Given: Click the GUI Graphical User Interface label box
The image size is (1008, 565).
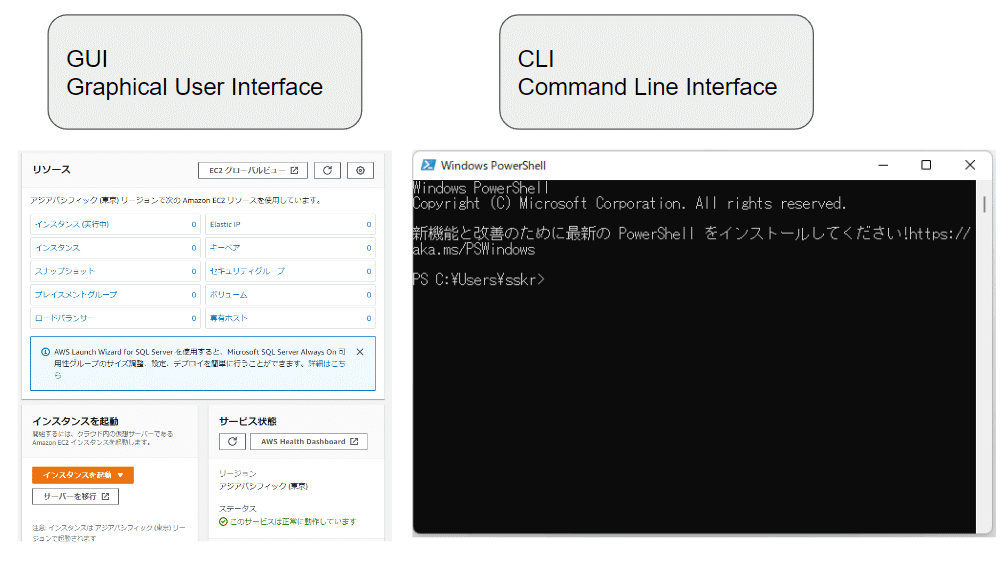Looking at the screenshot, I should [x=204, y=72].
